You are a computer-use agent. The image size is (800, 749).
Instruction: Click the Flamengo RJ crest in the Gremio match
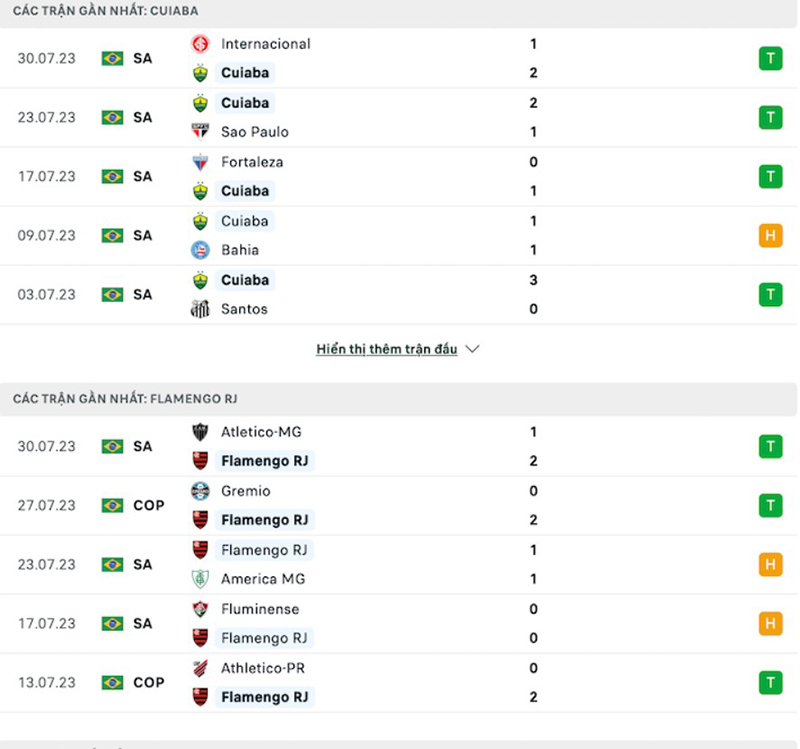pos(199,520)
